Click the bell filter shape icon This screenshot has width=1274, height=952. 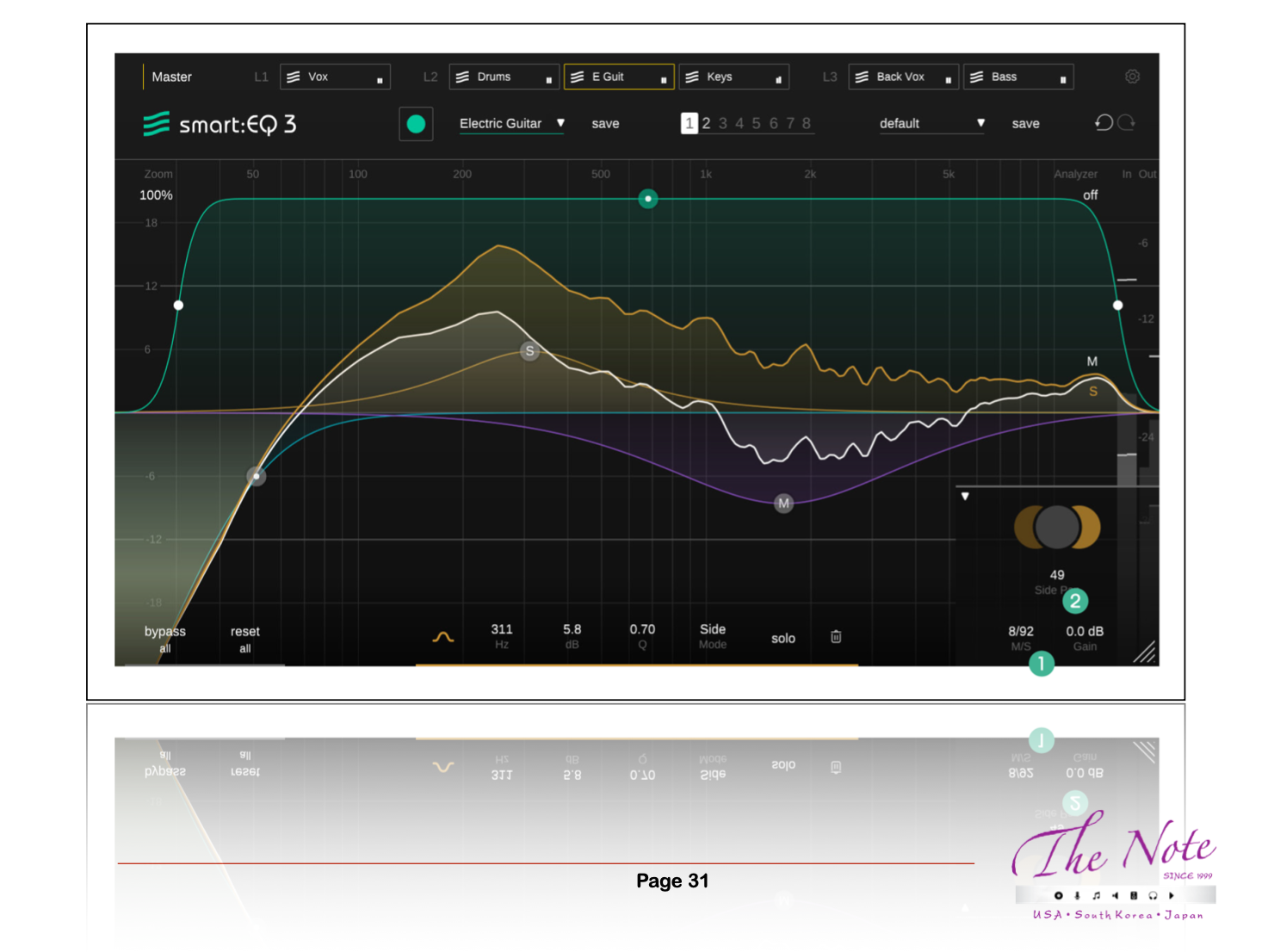(442, 638)
